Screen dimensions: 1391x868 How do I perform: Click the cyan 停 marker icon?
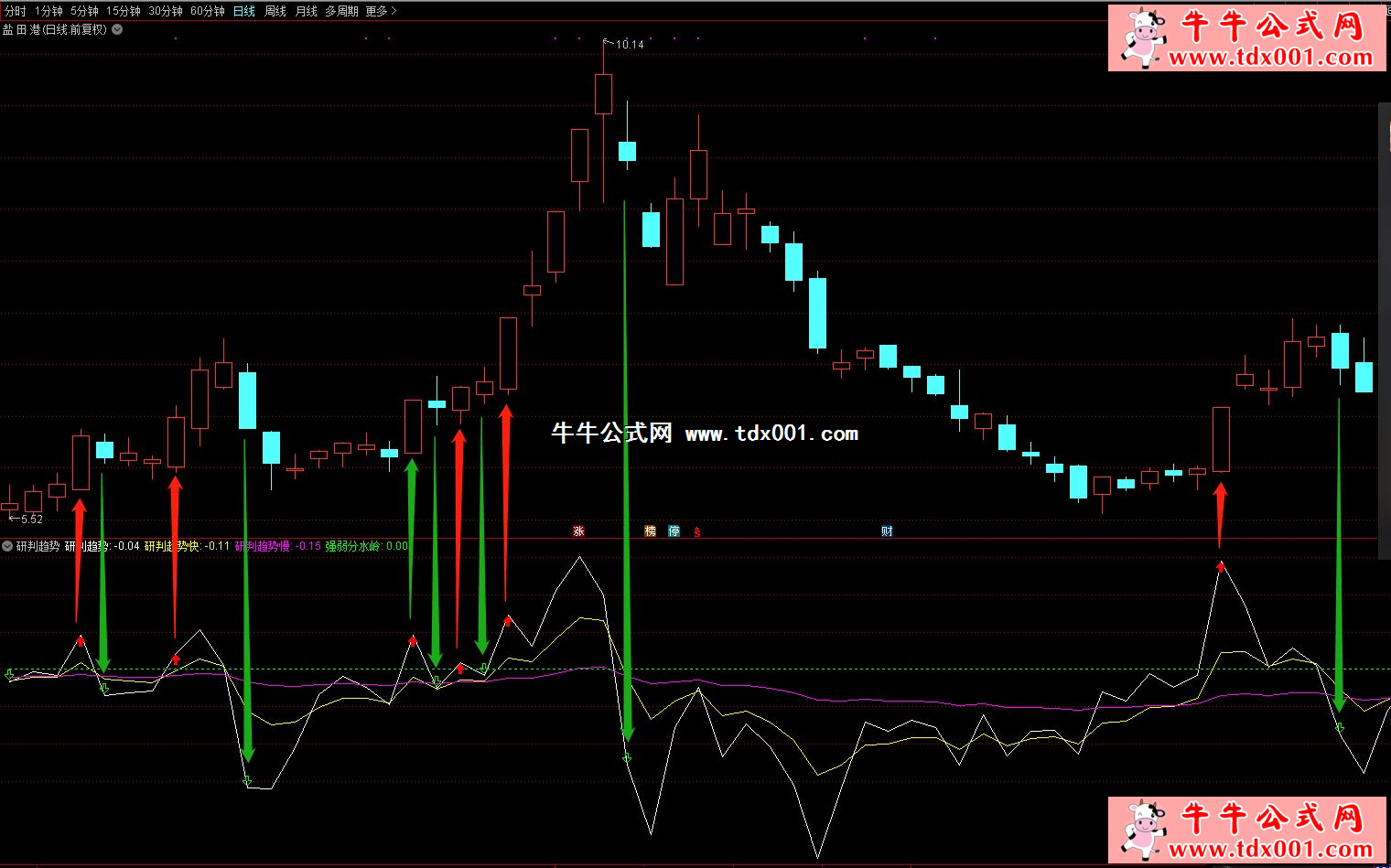tap(674, 530)
